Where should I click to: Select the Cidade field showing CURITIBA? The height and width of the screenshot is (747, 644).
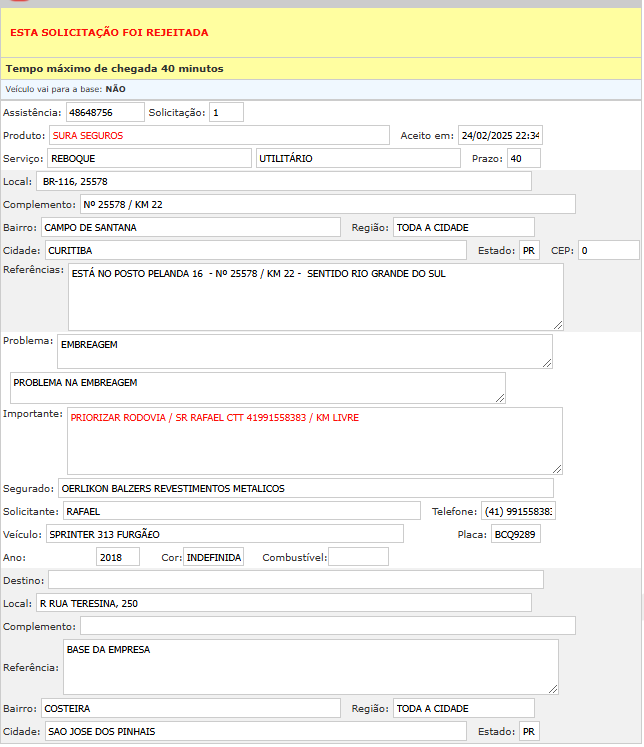255,250
